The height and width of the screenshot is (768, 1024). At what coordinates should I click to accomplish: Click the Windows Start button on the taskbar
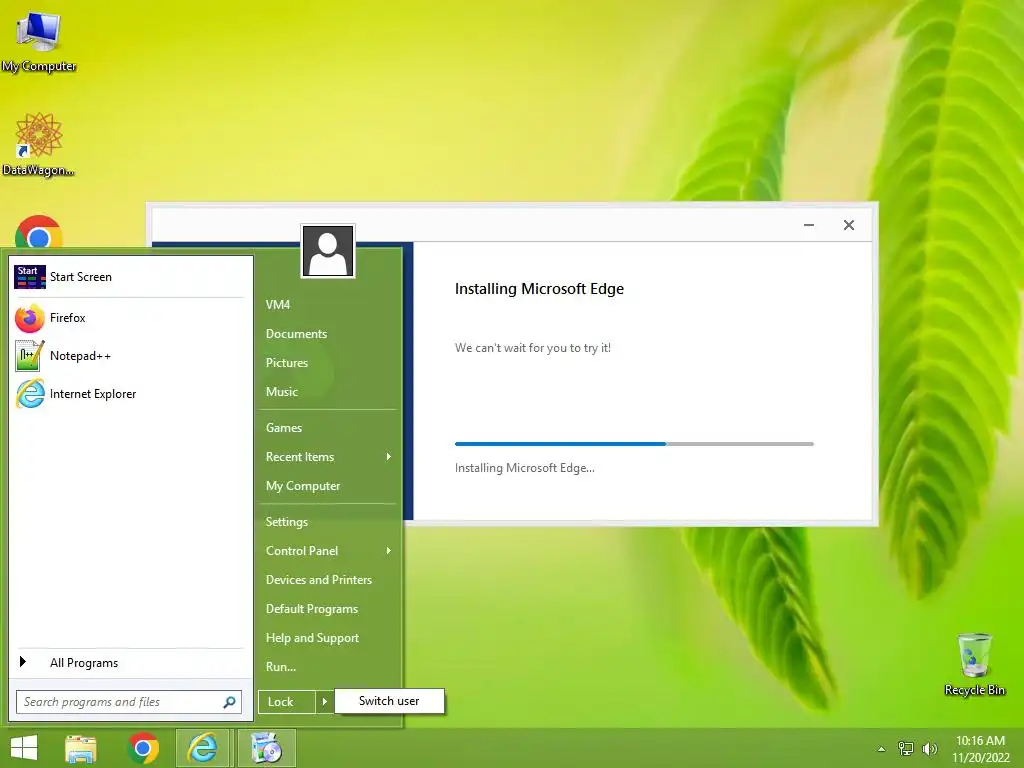24,748
